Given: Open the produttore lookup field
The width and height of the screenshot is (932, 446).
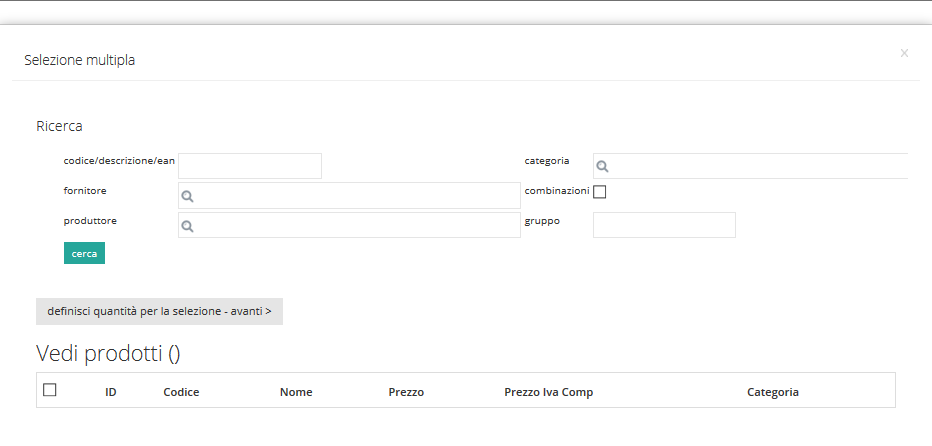Looking at the screenshot, I should [350, 225].
